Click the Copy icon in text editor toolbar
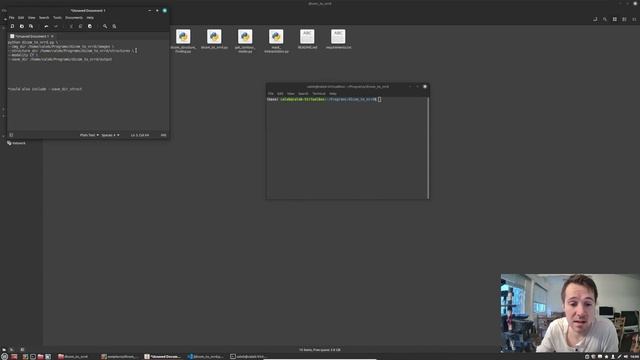This screenshot has height=360, width=640. [x=80, y=26]
